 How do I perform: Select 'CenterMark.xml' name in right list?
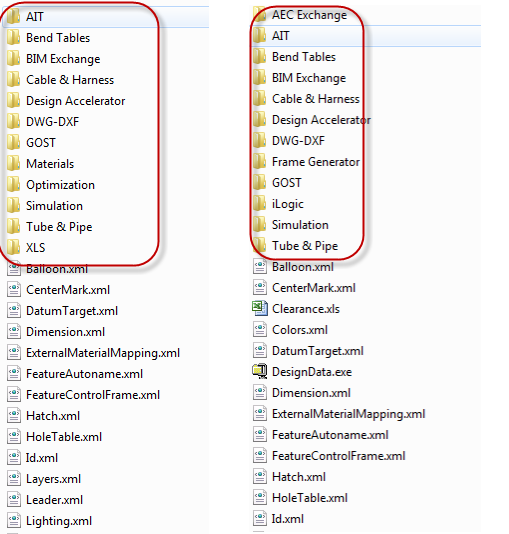(314, 288)
